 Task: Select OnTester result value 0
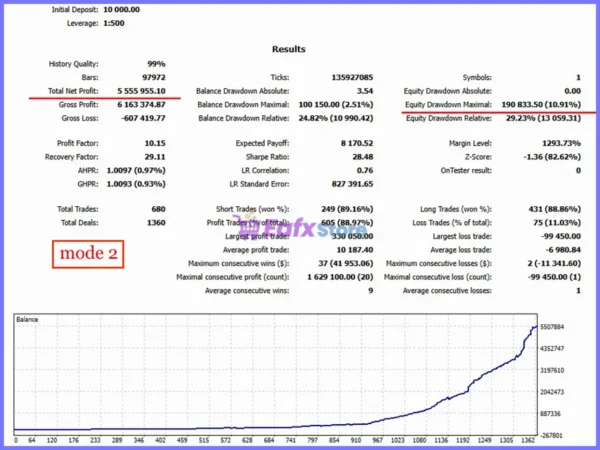coord(579,171)
